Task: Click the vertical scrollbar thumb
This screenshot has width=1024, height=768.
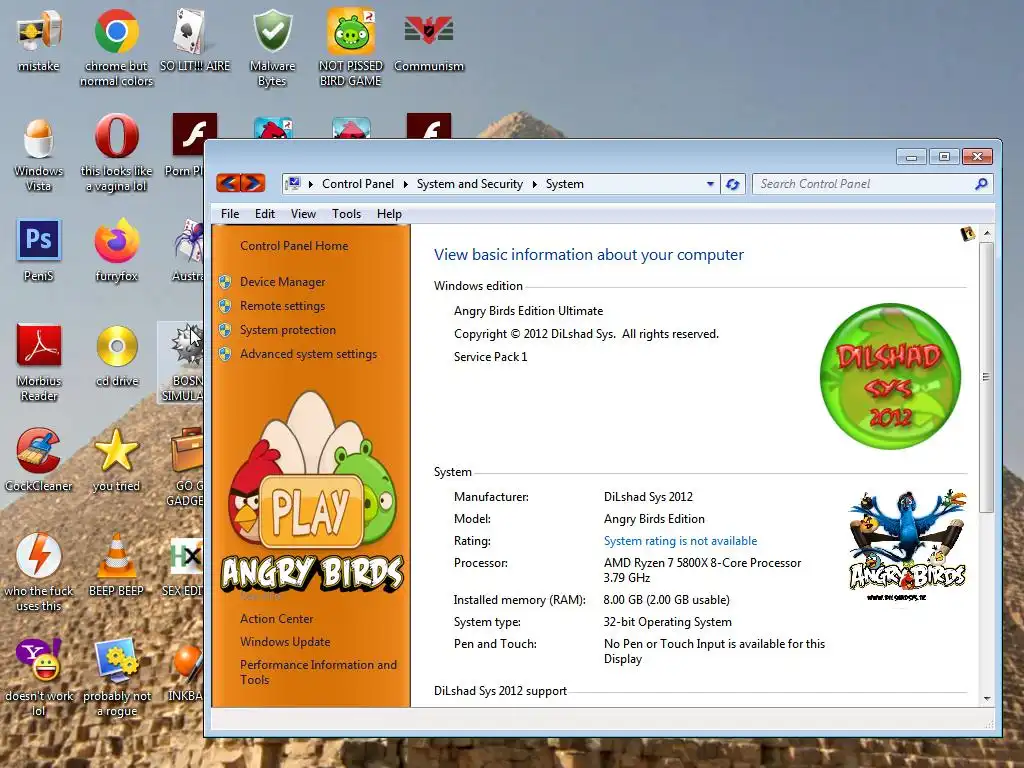Action: (x=987, y=377)
